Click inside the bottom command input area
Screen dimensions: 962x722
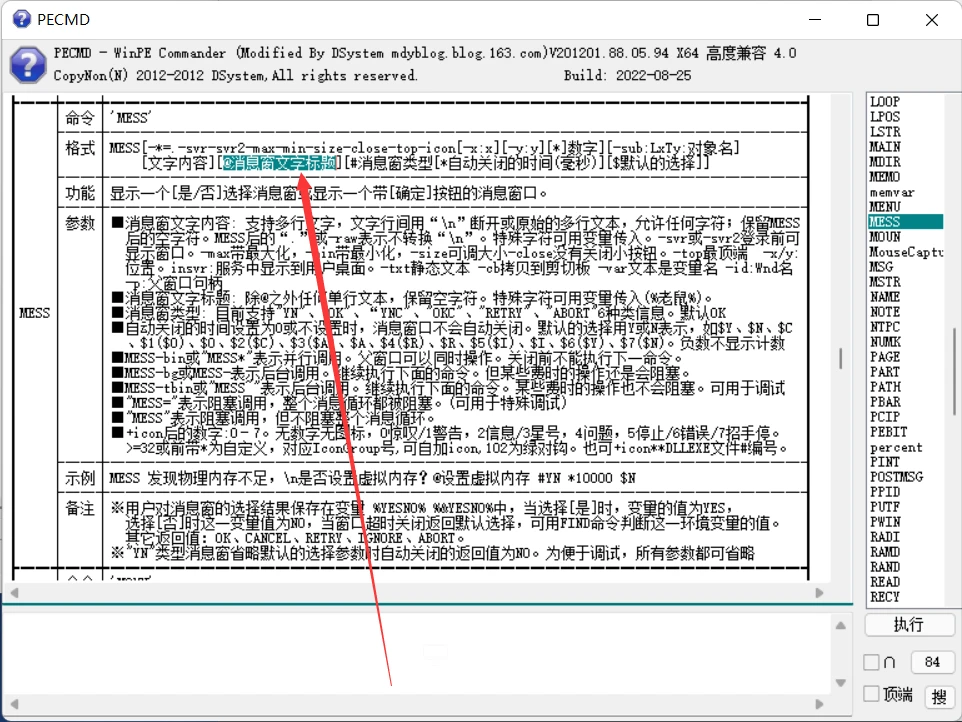(x=417, y=654)
